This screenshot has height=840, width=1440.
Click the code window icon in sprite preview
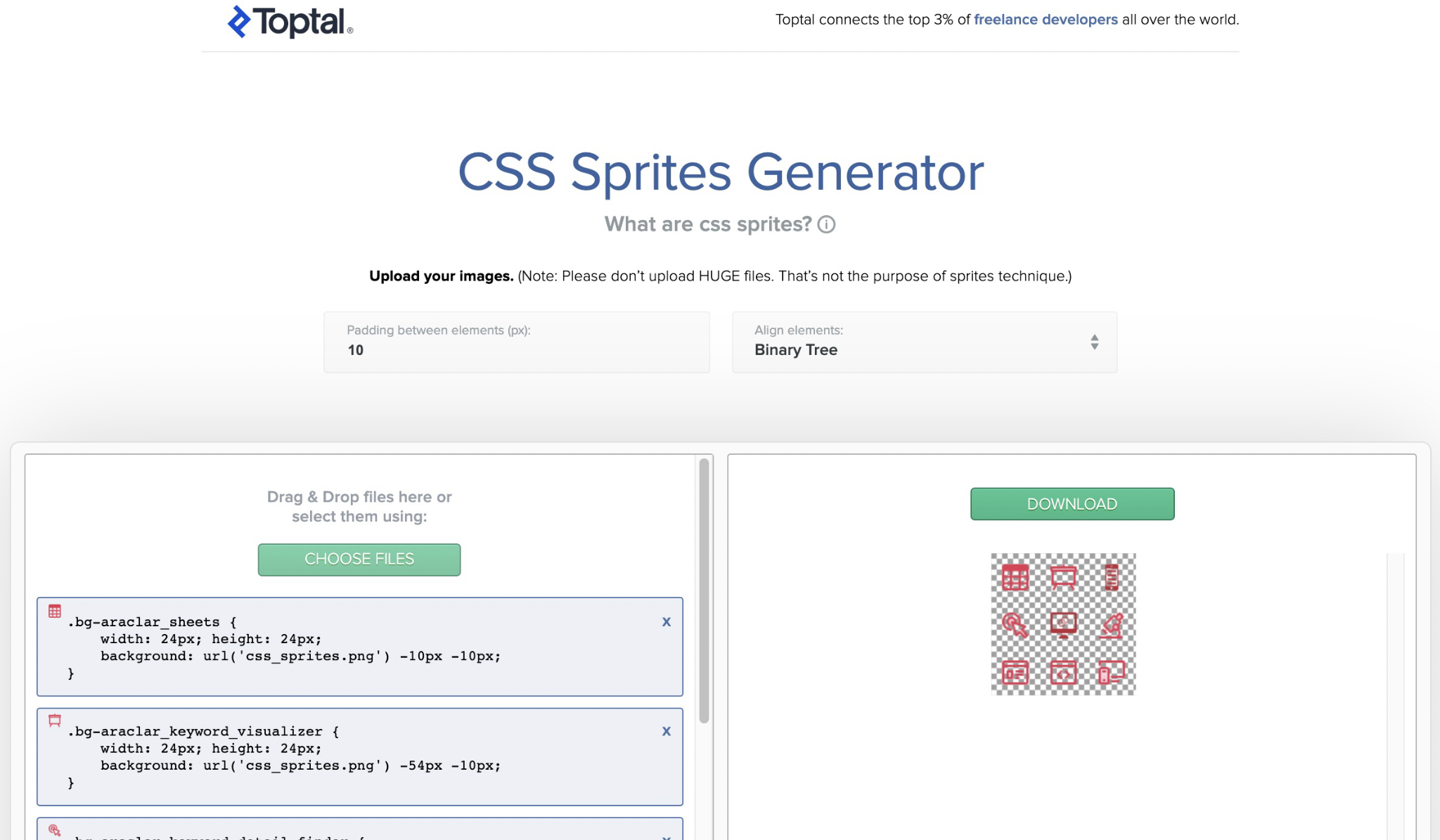click(1063, 673)
